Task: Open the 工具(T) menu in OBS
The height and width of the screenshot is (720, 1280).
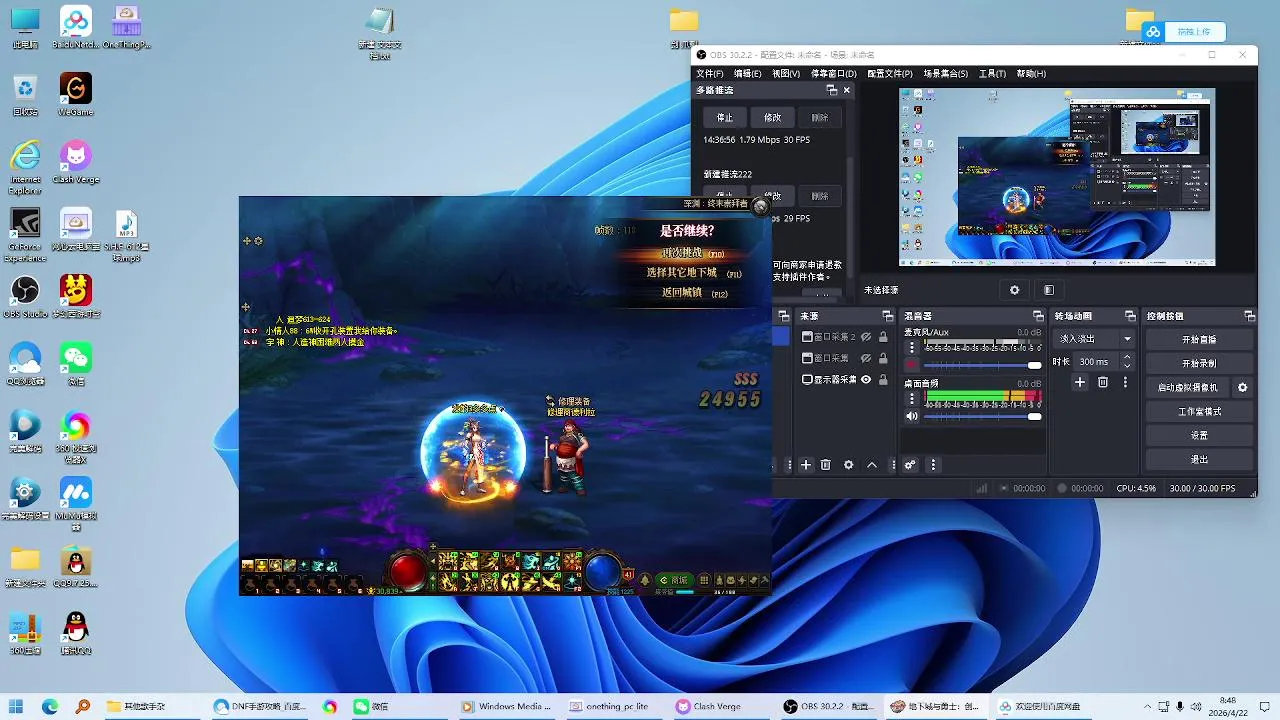Action: [x=992, y=73]
